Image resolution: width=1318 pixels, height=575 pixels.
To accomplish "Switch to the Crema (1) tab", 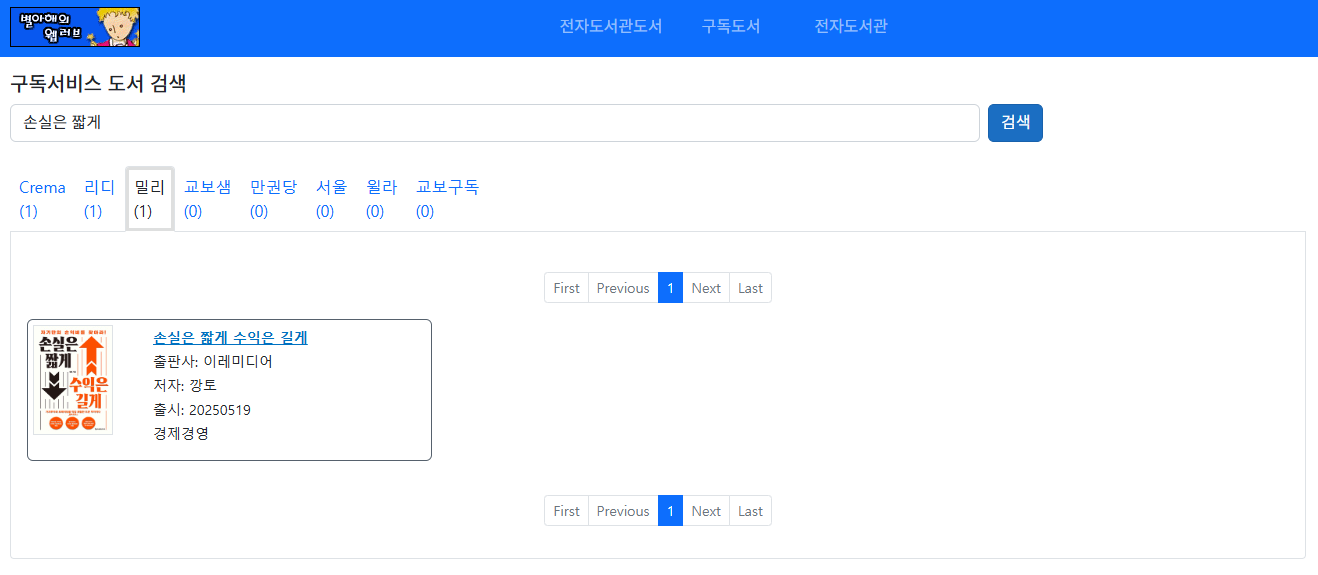I will click(x=42, y=199).
